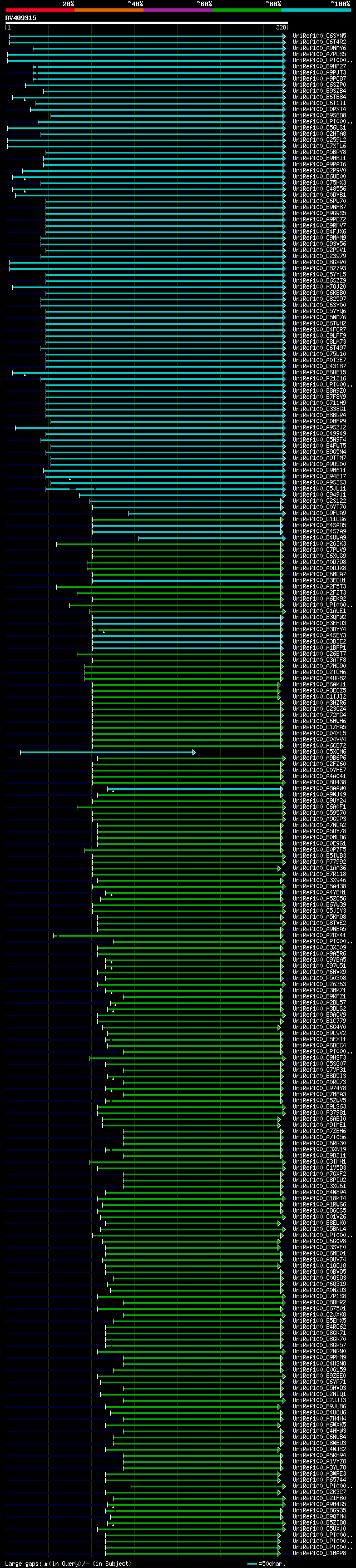Click the UniRef100_B3EQU1 label

pyautogui.click(x=319, y=580)
